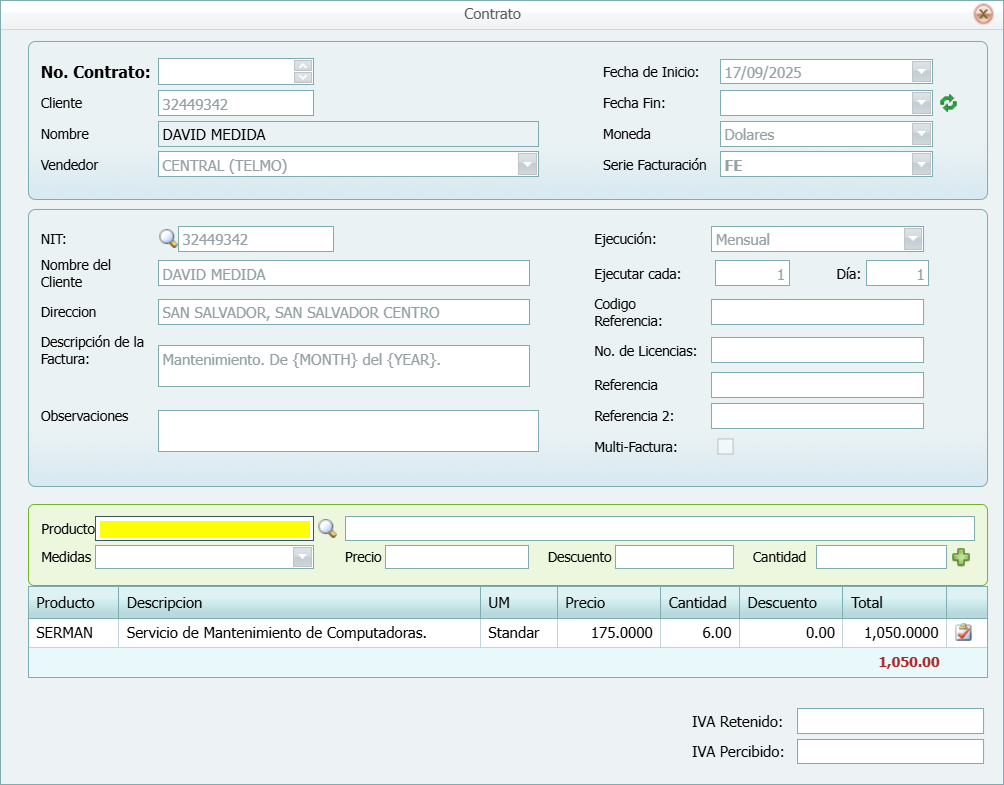Focus the yellow Producto code field
This screenshot has width=1004, height=785.
[x=204, y=529]
